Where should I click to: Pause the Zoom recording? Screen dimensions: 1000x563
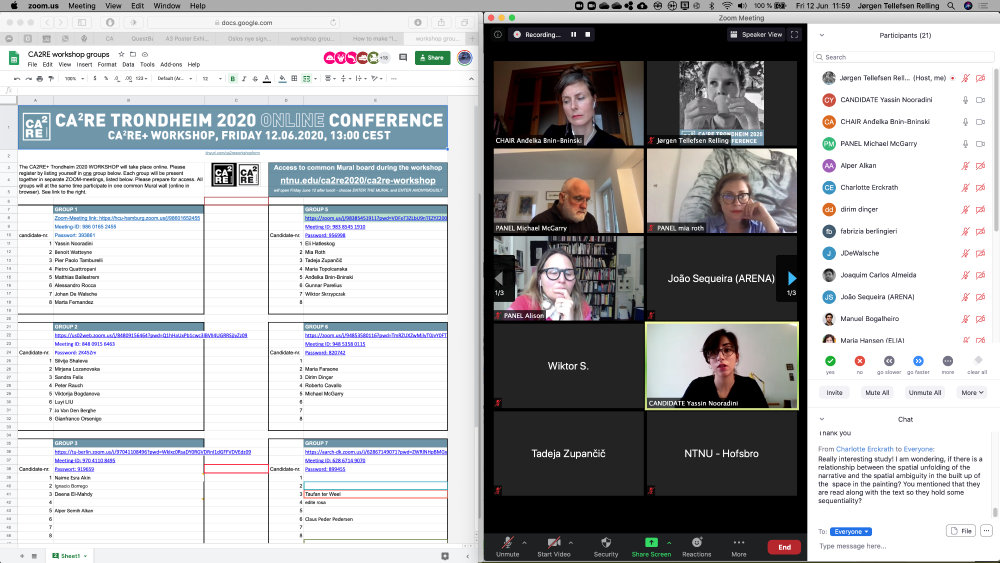[x=574, y=34]
